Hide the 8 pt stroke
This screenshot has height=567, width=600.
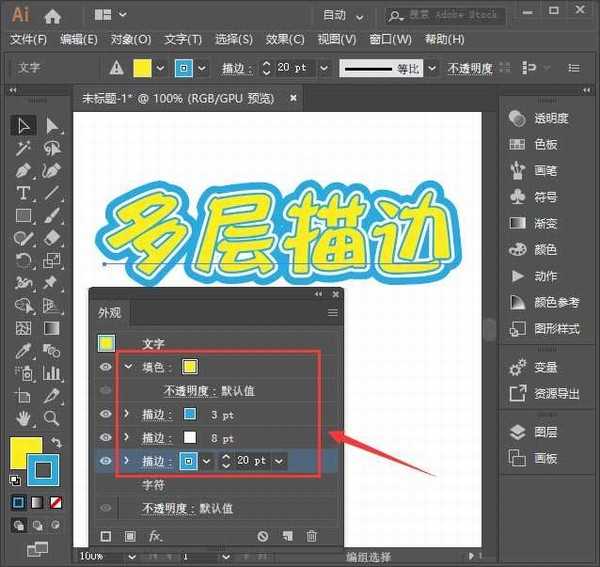106,437
